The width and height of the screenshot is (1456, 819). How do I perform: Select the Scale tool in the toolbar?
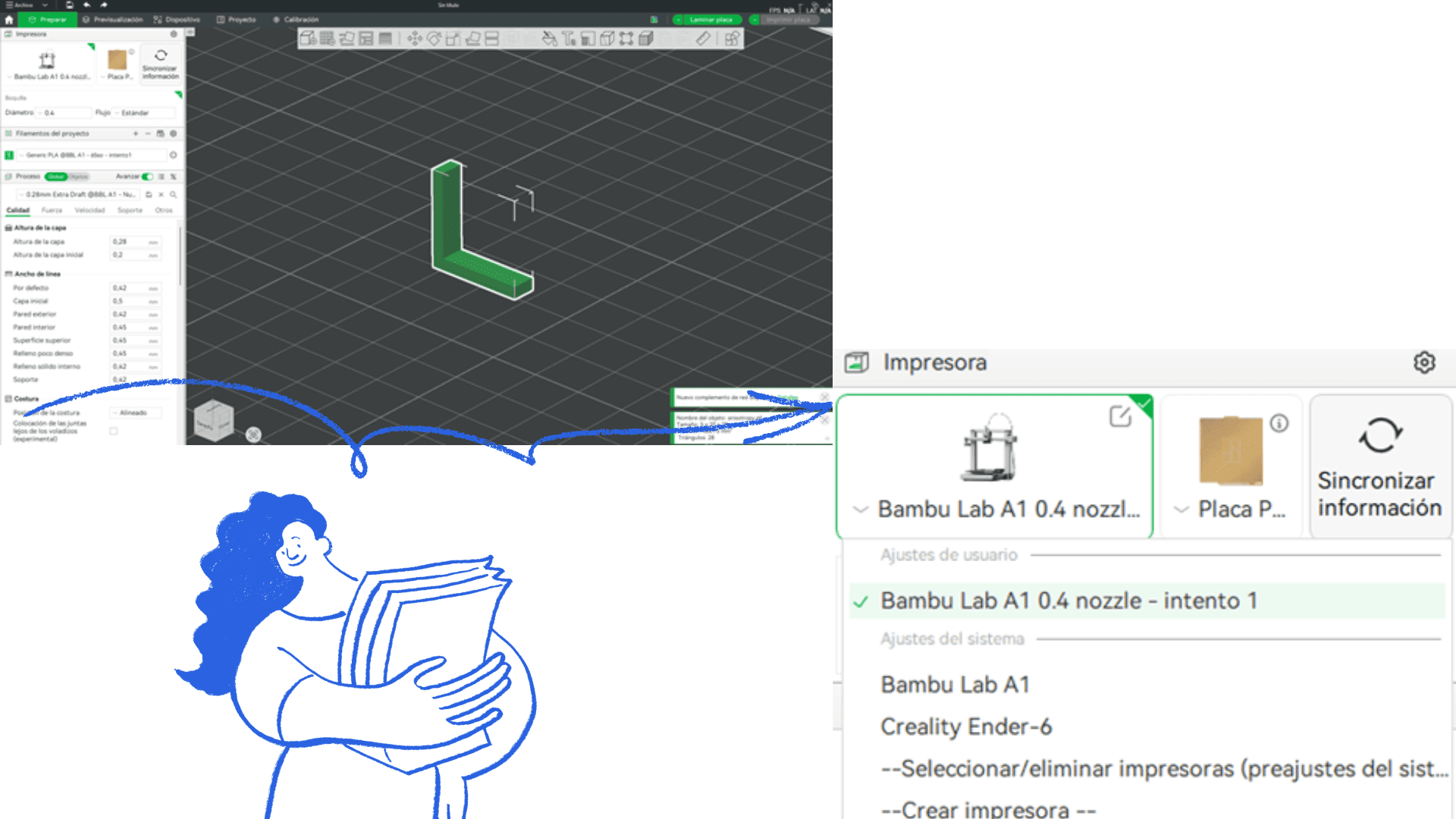click(453, 39)
